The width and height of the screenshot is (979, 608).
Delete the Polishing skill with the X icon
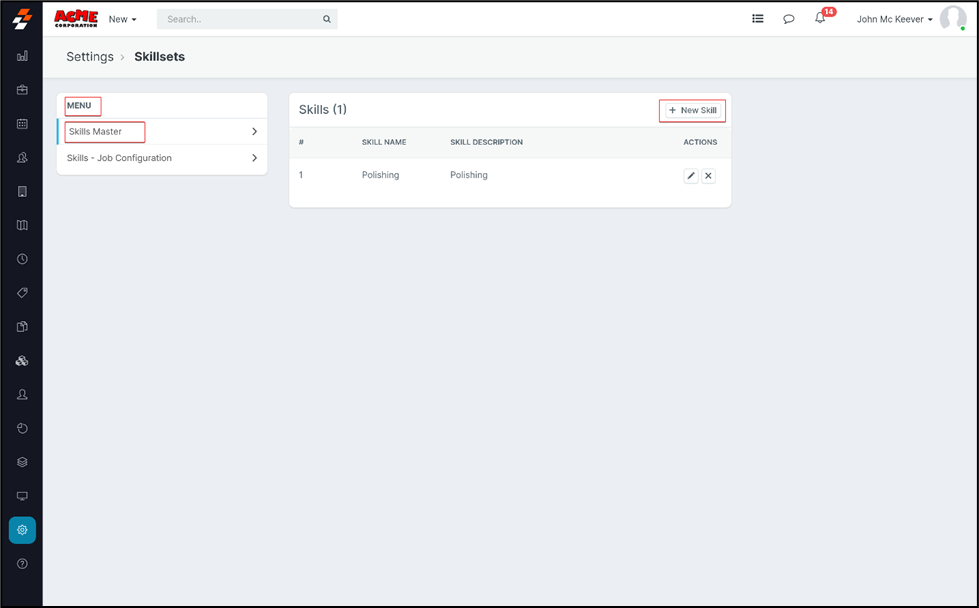tap(708, 176)
